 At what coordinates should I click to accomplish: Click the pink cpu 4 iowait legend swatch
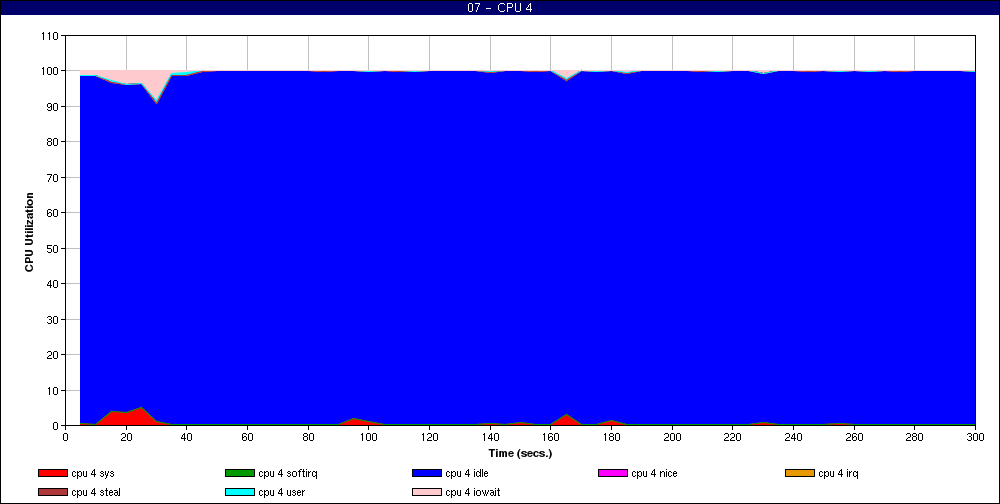click(427, 493)
